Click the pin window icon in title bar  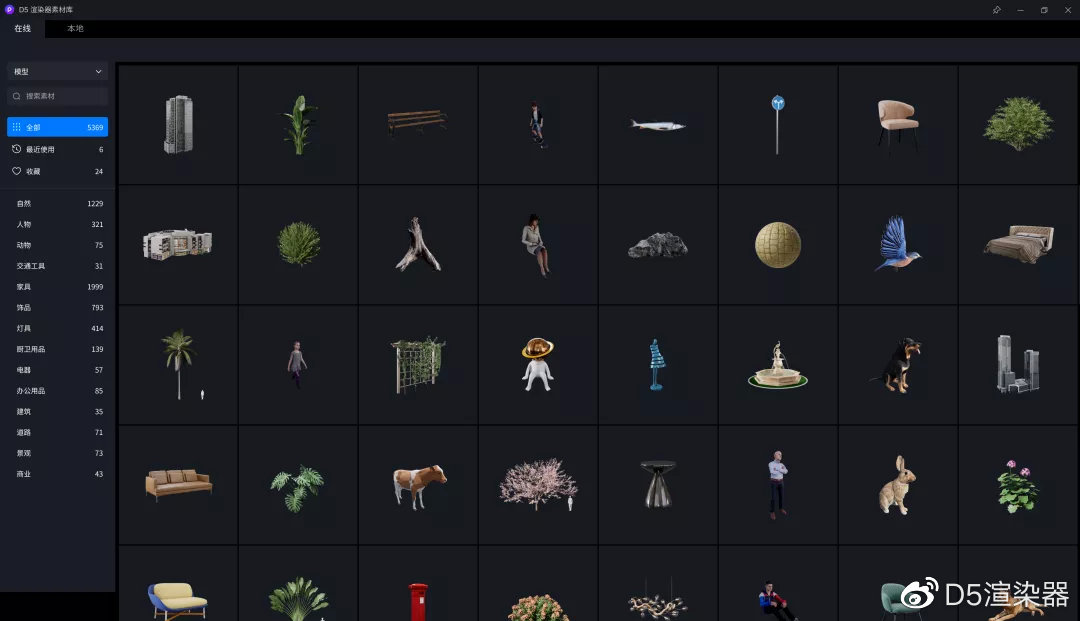pos(997,10)
